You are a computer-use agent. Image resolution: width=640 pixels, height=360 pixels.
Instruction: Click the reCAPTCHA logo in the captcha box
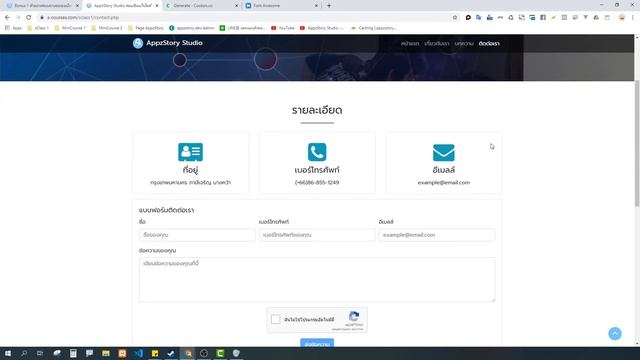pyautogui.click(x=354, y=316)
